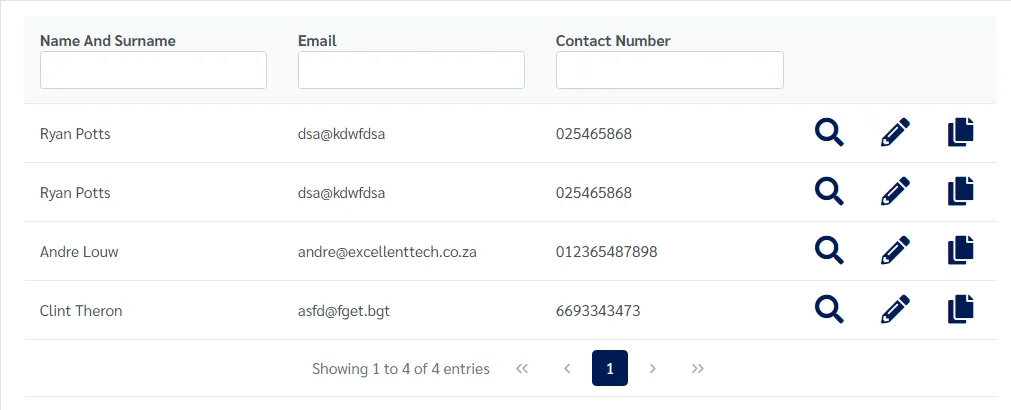This screenshot has width=1011, height=410.
Task: Focus the Name And Surname filter field
Action: click(153, 70)
